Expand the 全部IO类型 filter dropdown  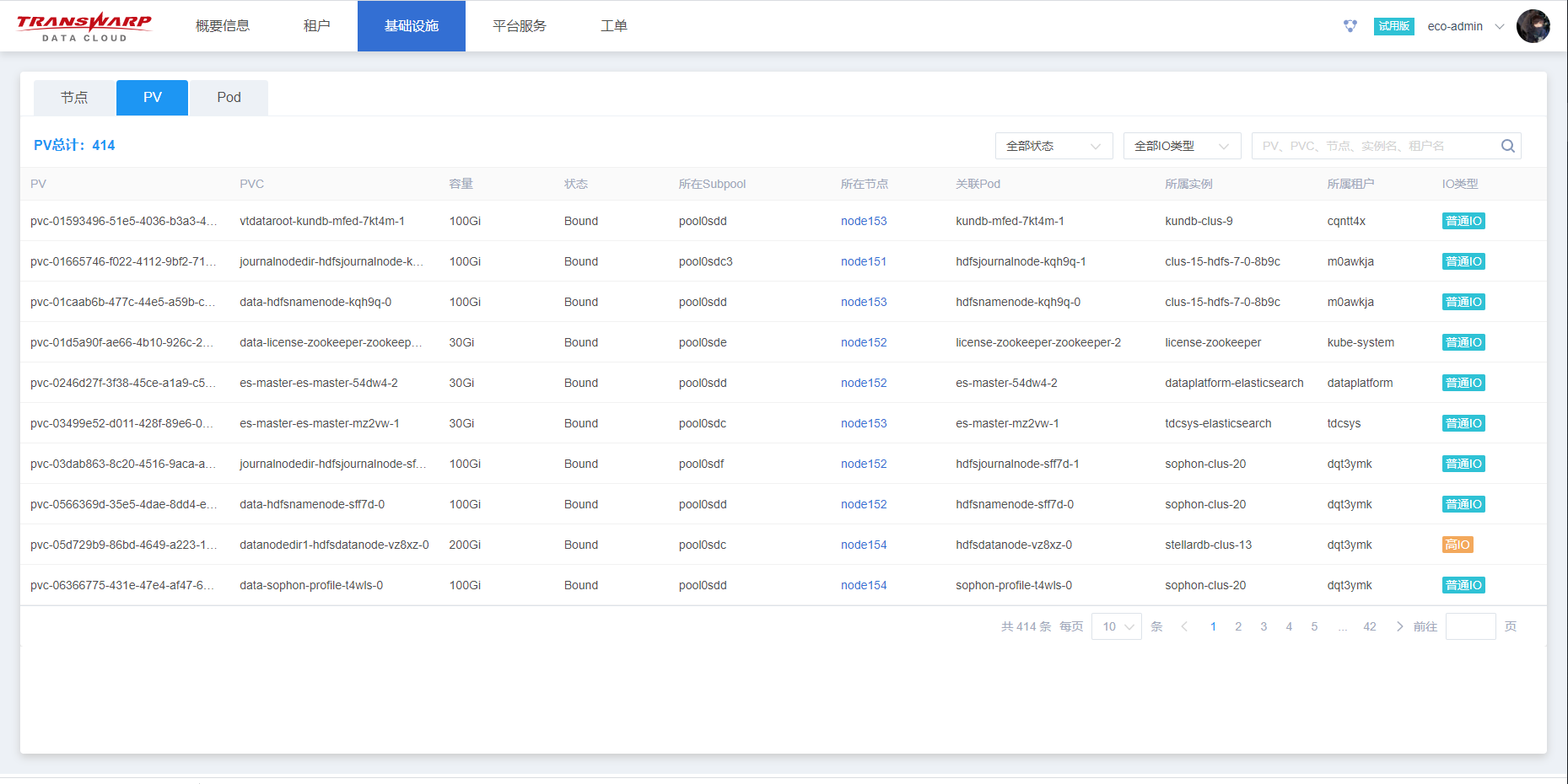[x=1183, y=146]
